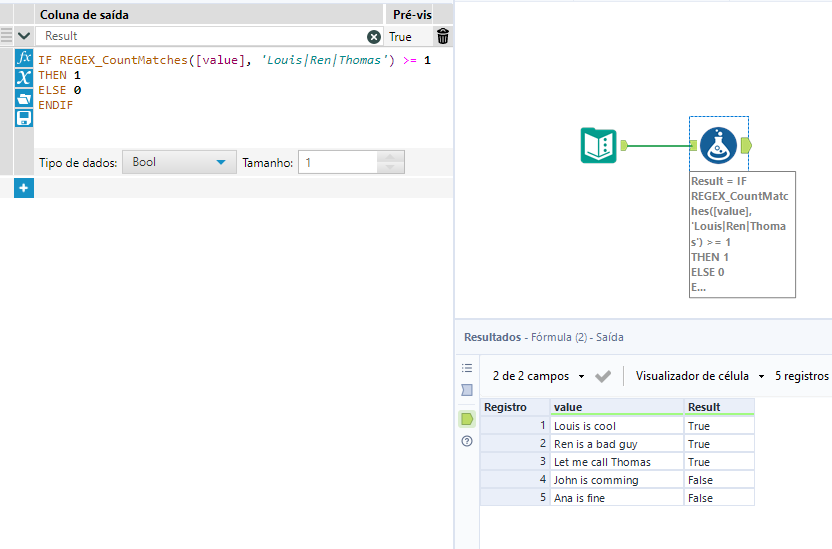
Task: Click the Formula tool input anchor
Action: click(x=694, y=145)
